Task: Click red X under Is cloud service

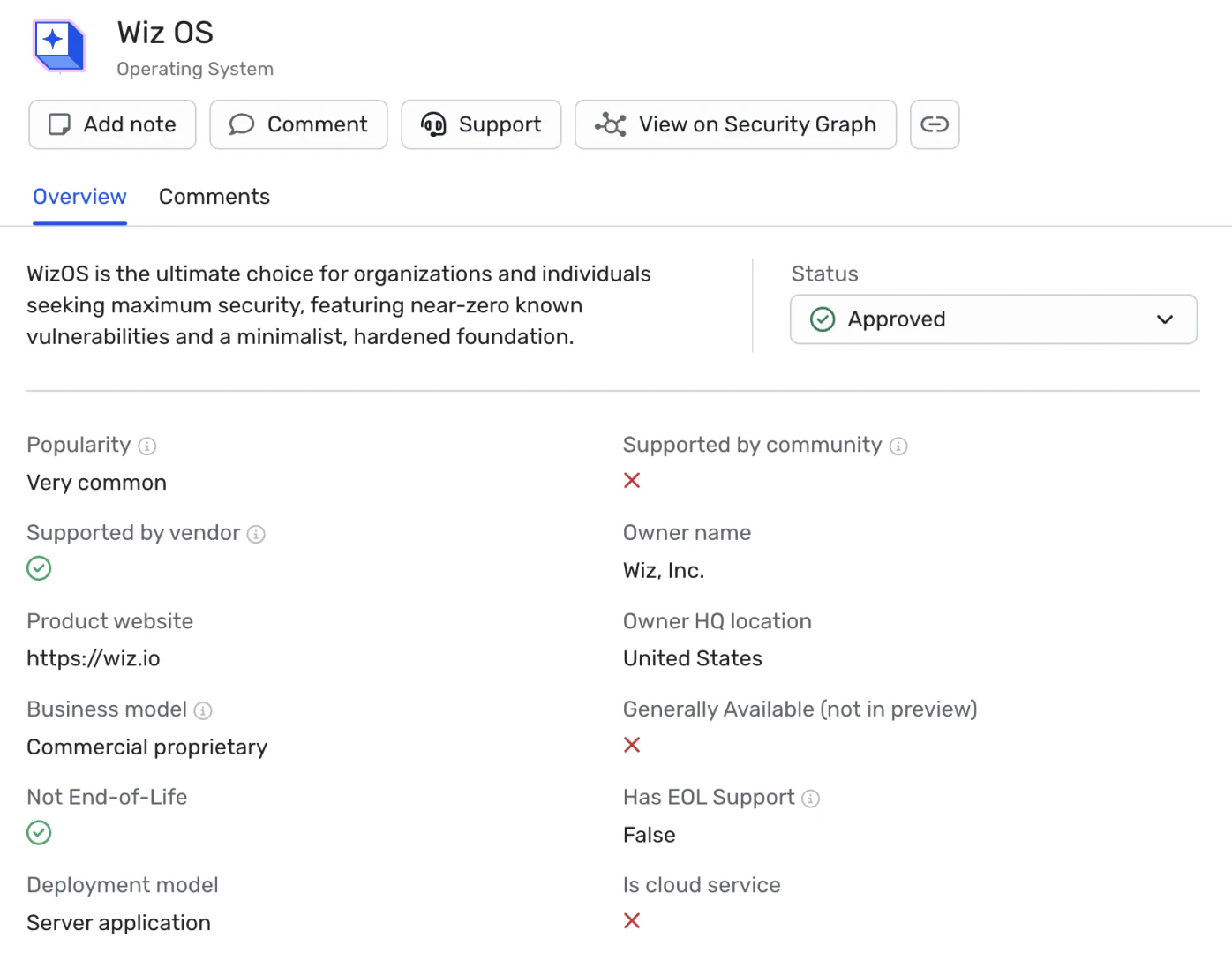Action: [632, 921]
